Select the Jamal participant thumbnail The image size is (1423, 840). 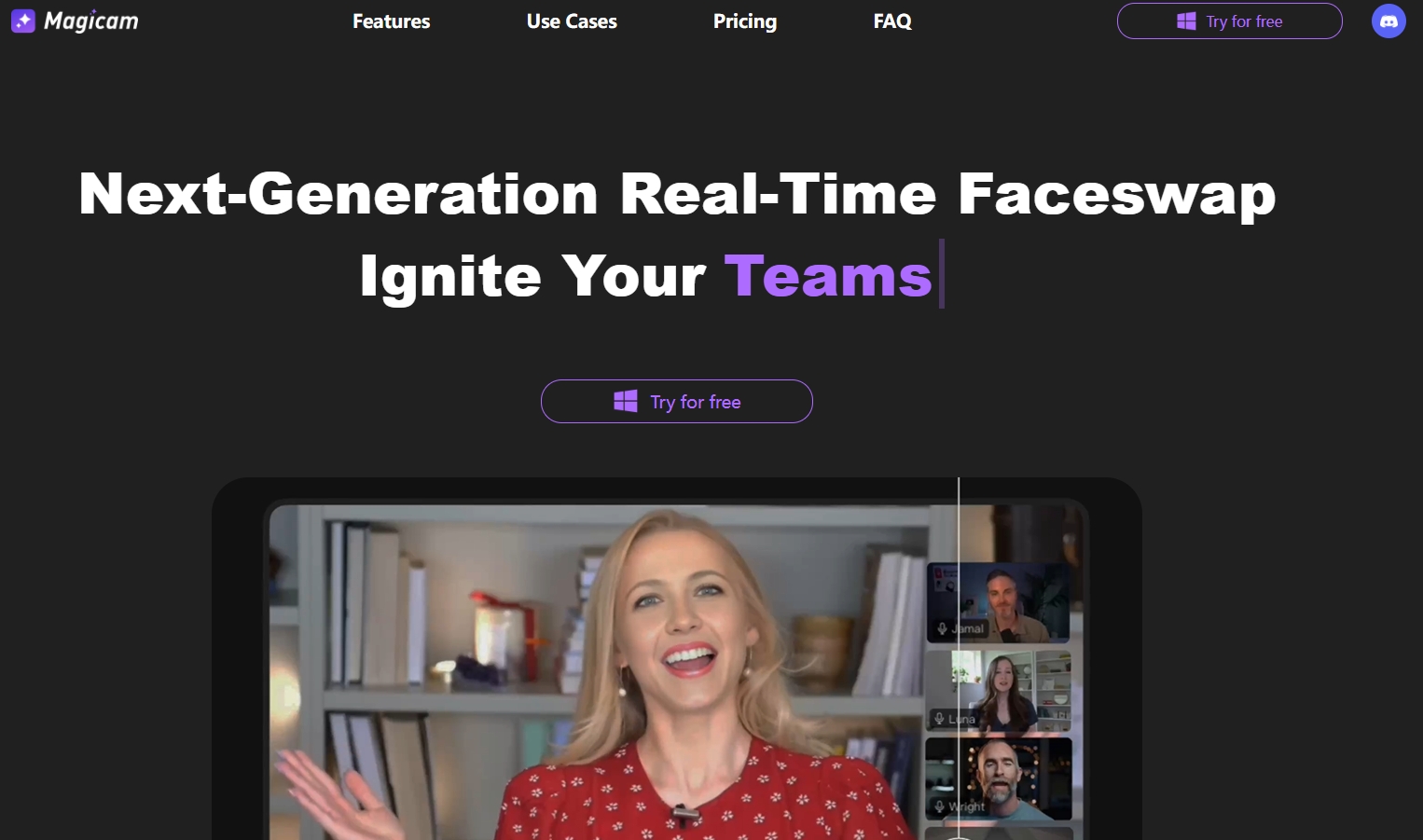tap(999, 602)
